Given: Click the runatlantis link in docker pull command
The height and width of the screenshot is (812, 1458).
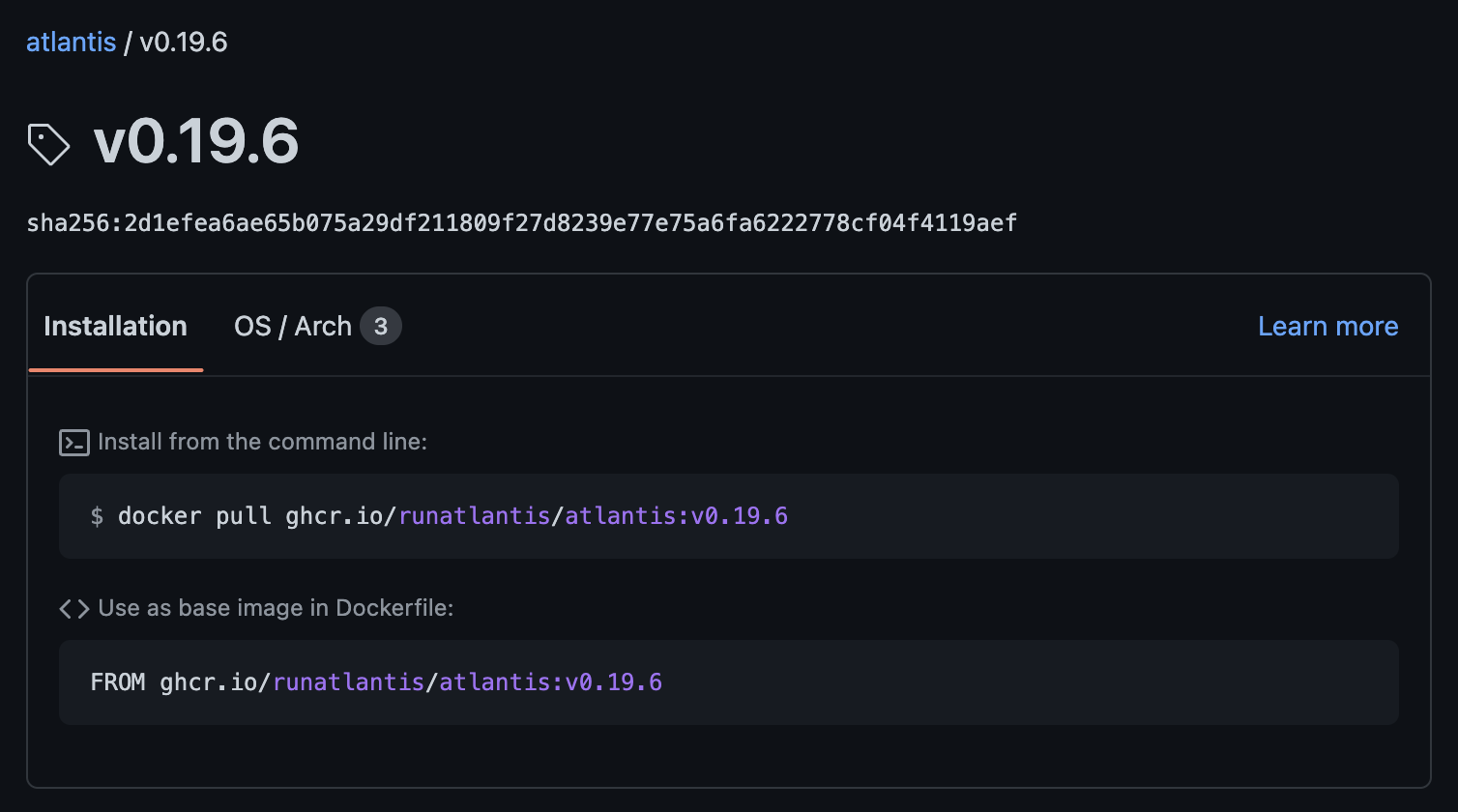Looking at the screenshot, I should (x=475, y=515).
